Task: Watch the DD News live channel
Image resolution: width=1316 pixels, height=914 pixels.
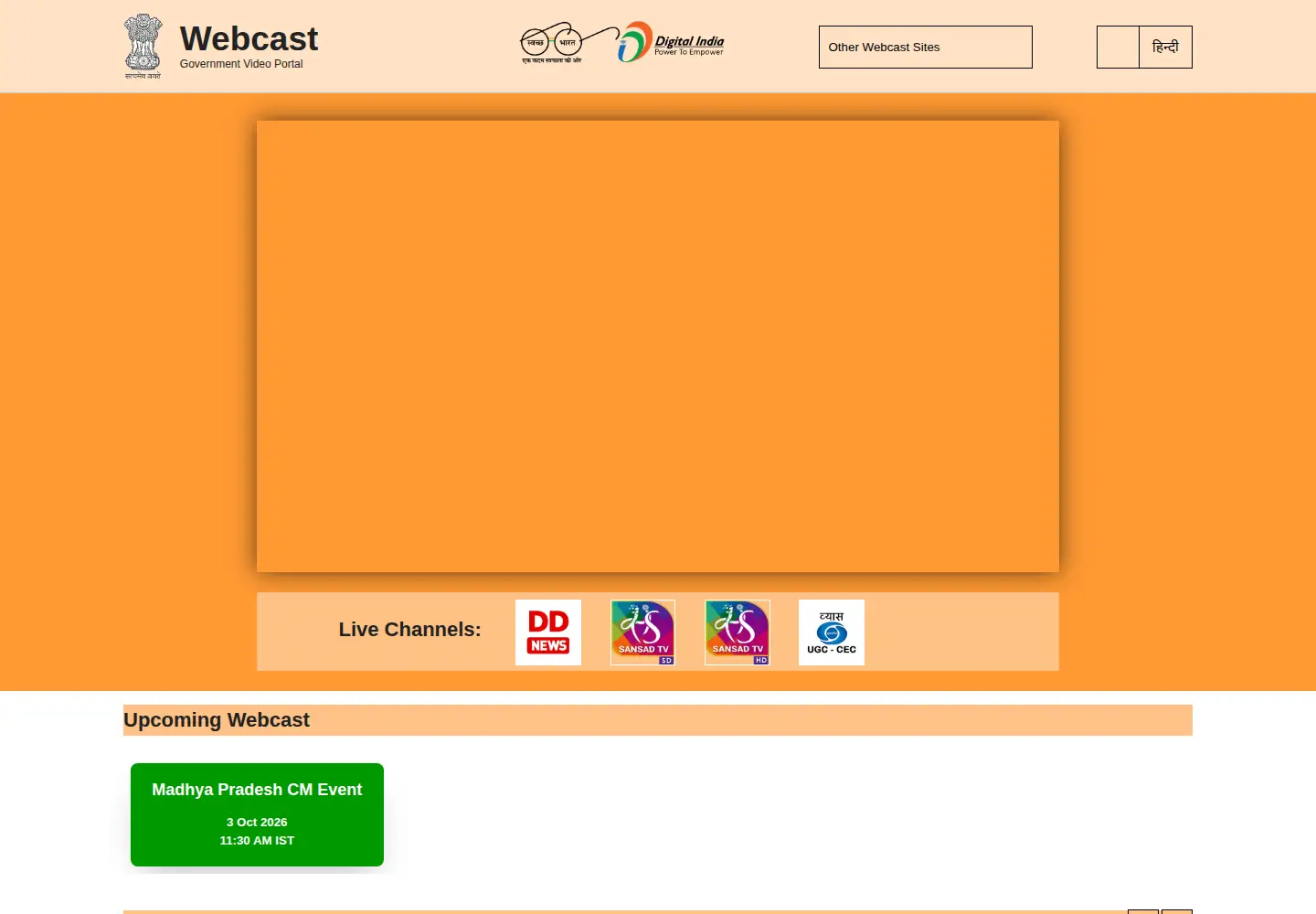Action: click(x=548, y=632)
